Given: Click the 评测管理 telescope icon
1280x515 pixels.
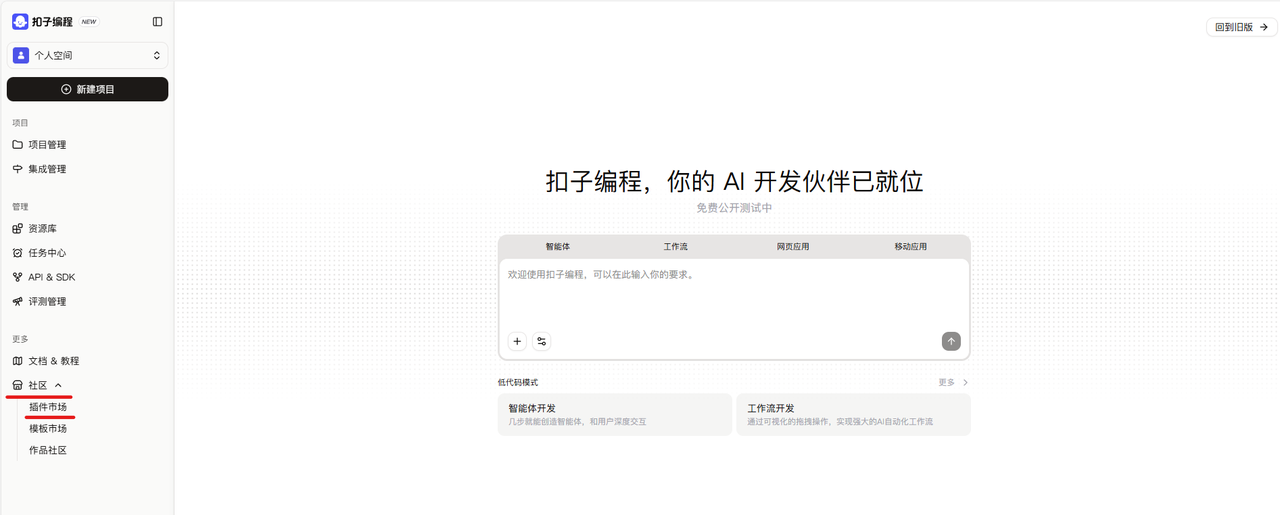Looking at the screenshot, I should point(18,301).
